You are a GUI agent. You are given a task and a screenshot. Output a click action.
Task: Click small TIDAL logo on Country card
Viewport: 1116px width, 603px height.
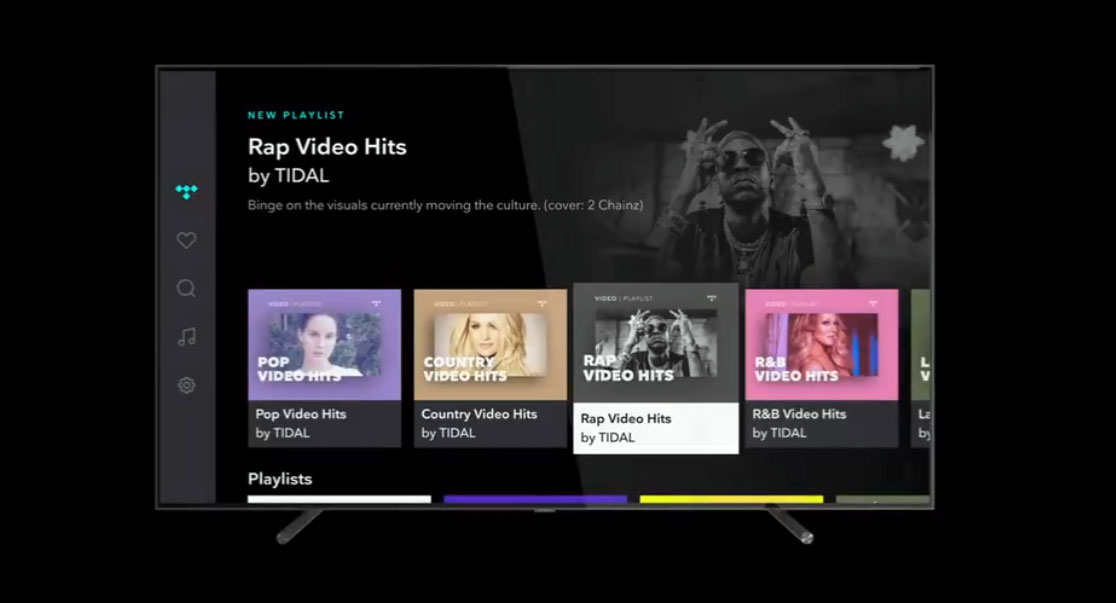541,303
